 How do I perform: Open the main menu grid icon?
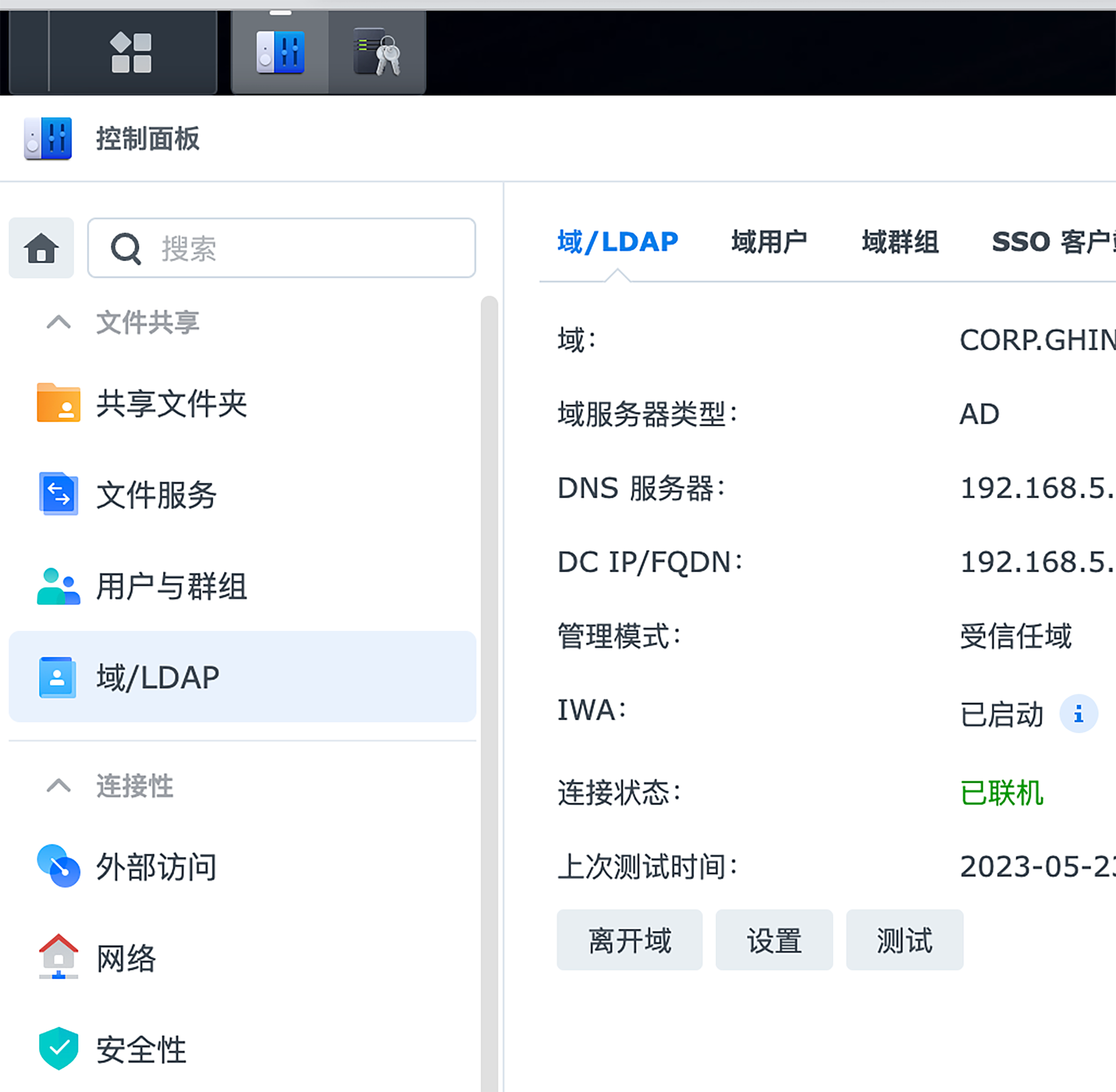click(x=131, y=53)
